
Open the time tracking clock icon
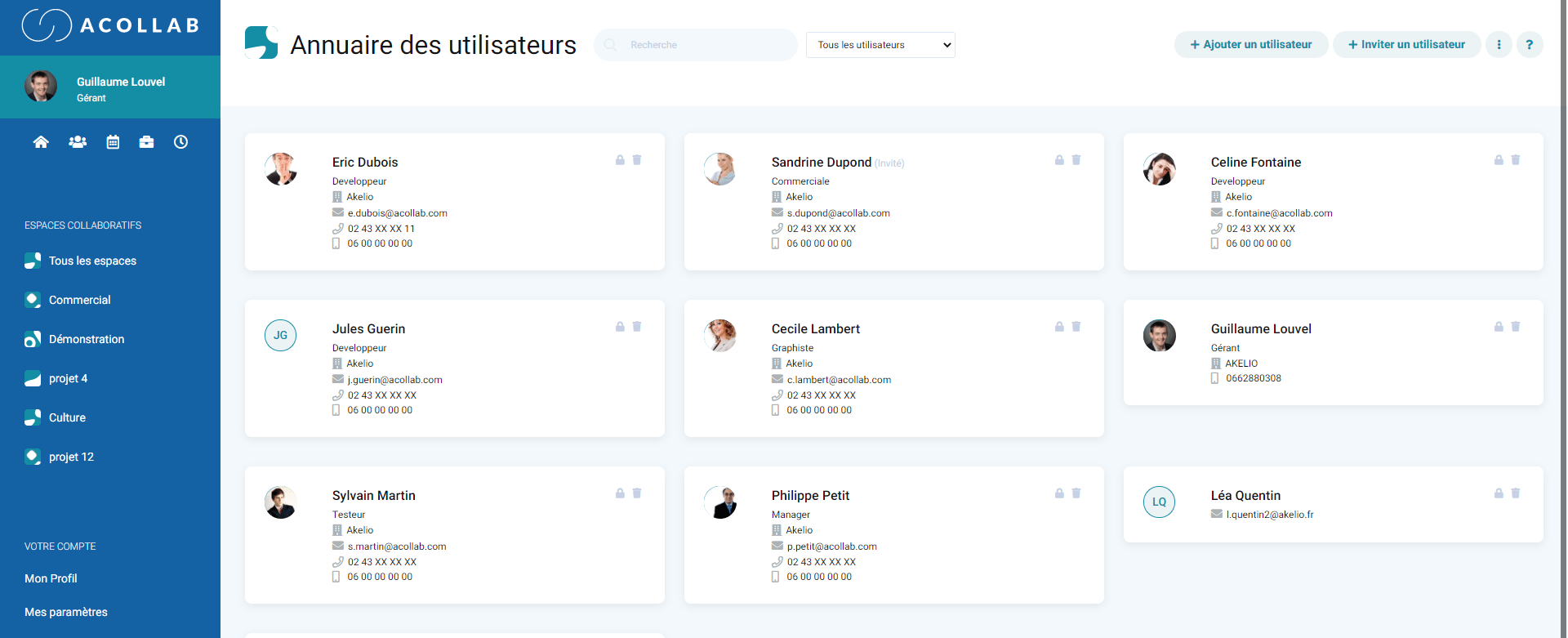click(x=180, y=141)
